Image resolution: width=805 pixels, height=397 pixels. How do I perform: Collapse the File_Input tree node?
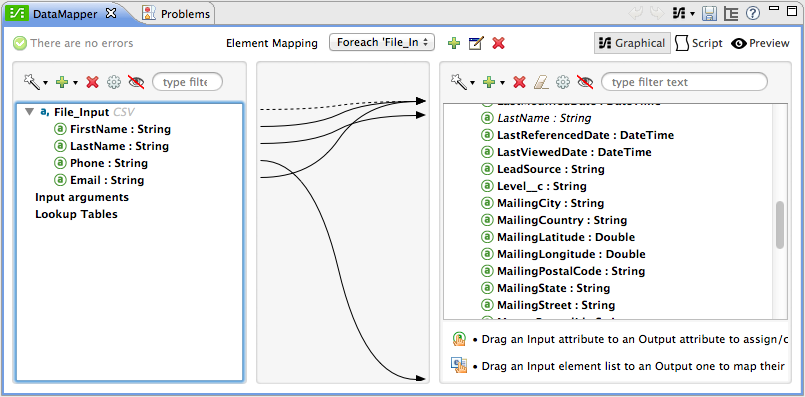[30, 111]
